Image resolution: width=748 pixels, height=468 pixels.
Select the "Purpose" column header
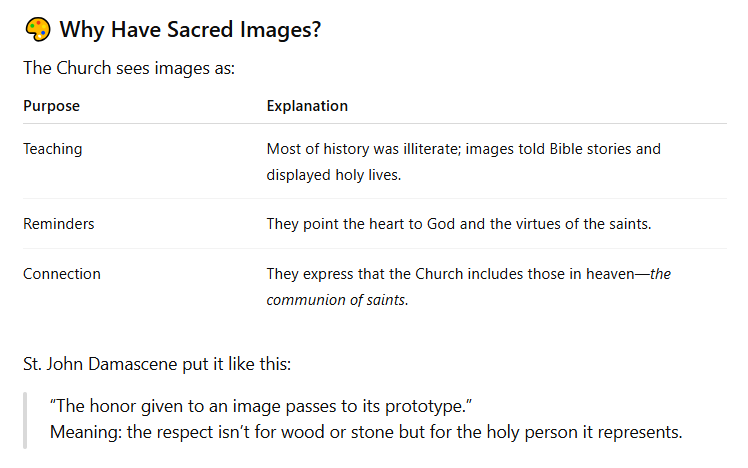(x=51, y=106)
